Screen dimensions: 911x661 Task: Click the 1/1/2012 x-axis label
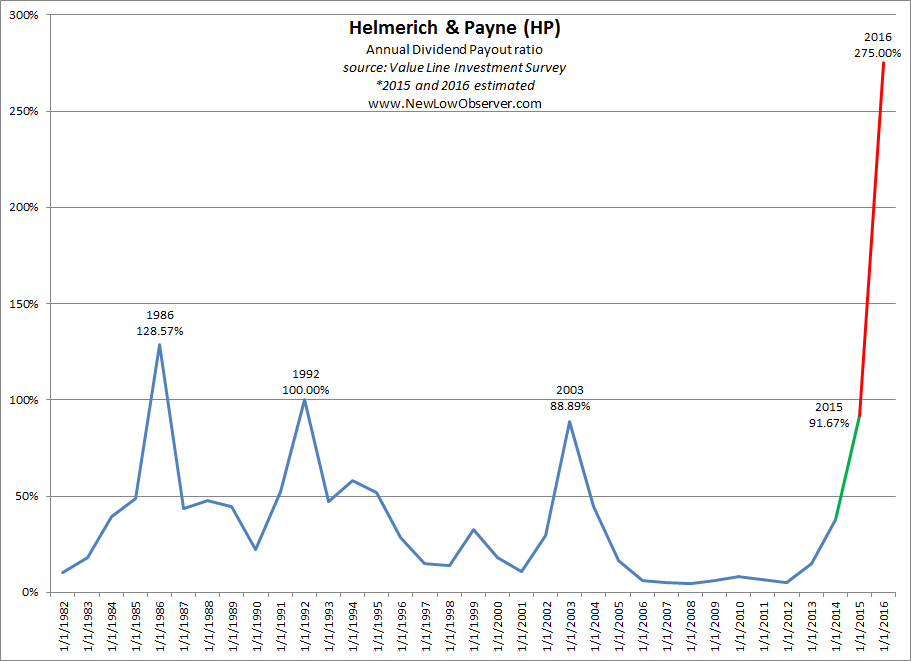point(787,626)
